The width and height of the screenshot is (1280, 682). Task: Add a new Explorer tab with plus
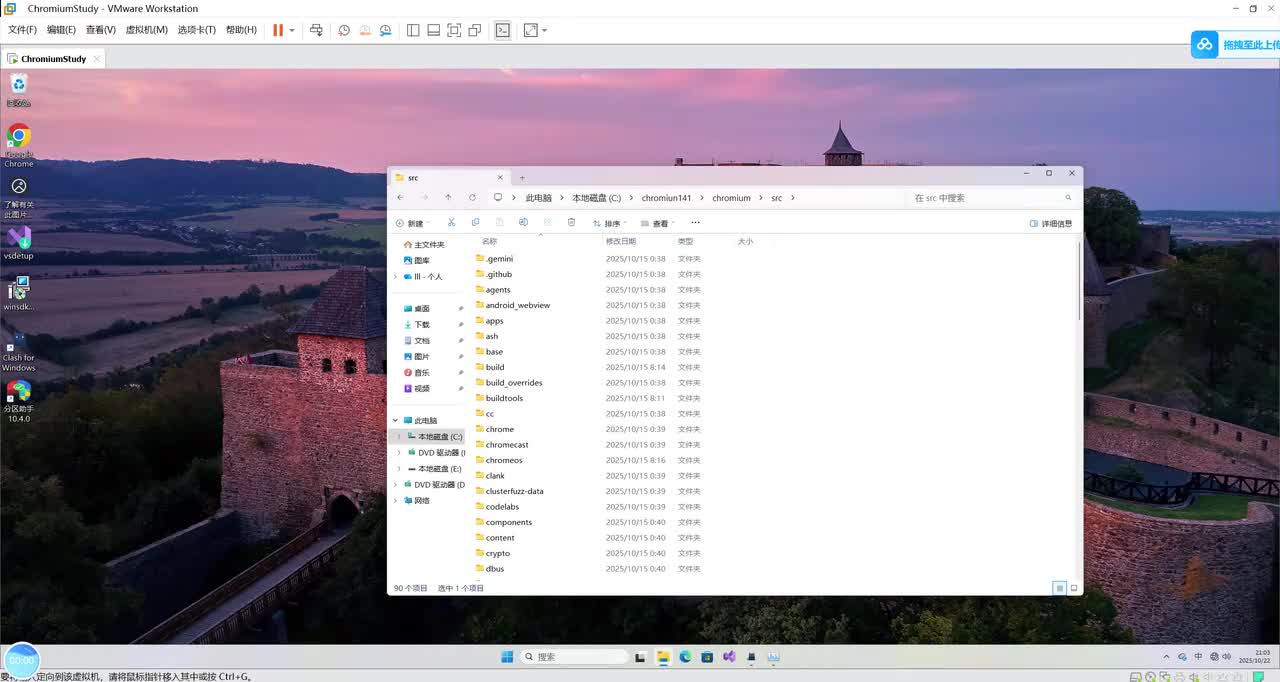522,178
